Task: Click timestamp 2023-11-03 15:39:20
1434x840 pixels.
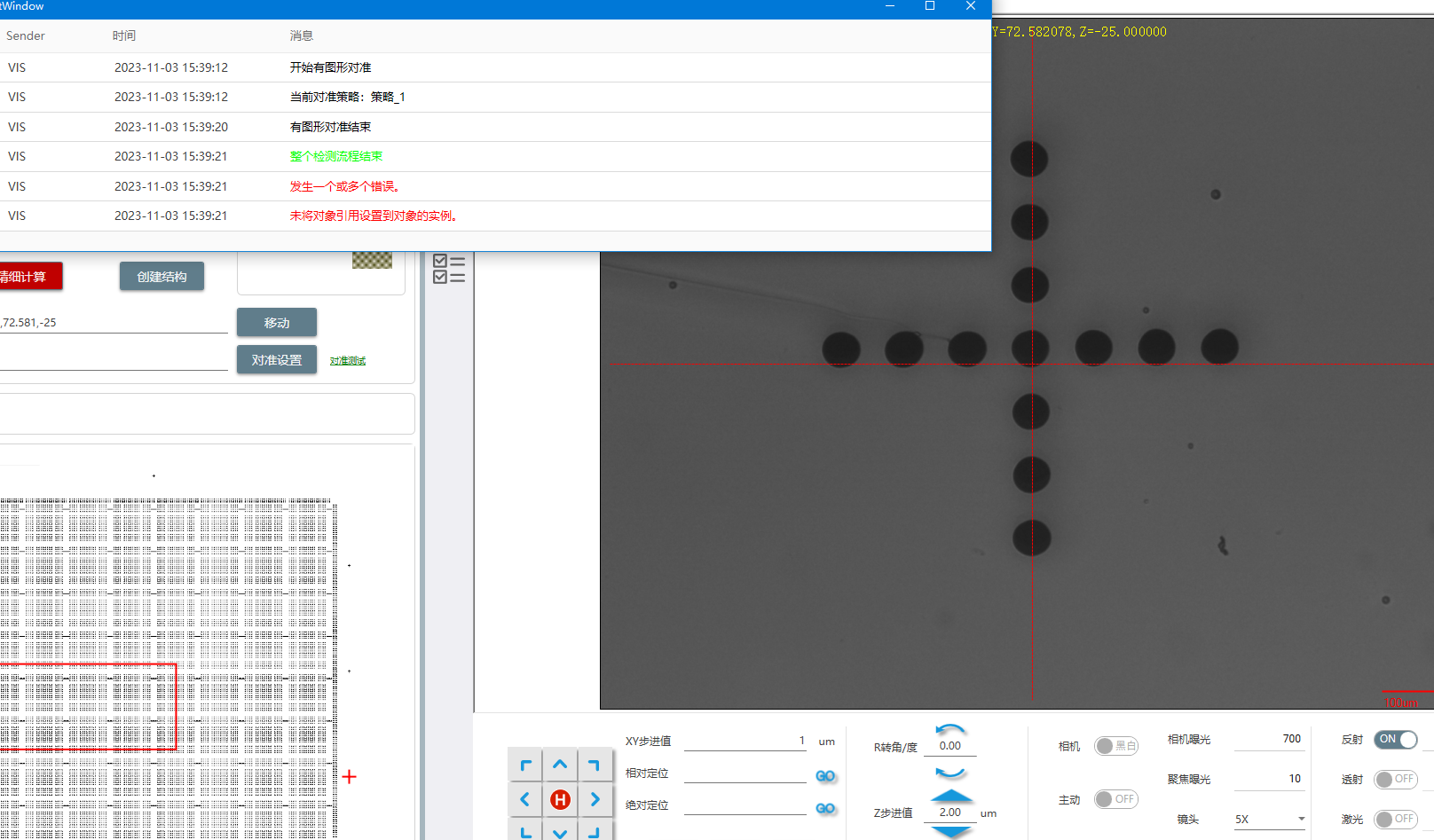Action: (171, 127)
